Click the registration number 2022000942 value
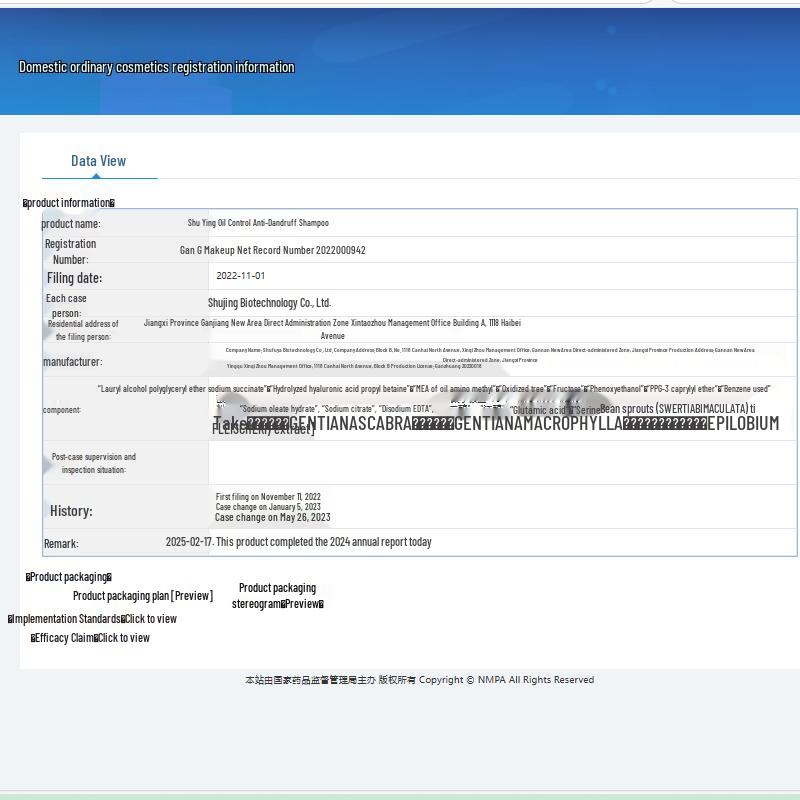 pos(273,250)
